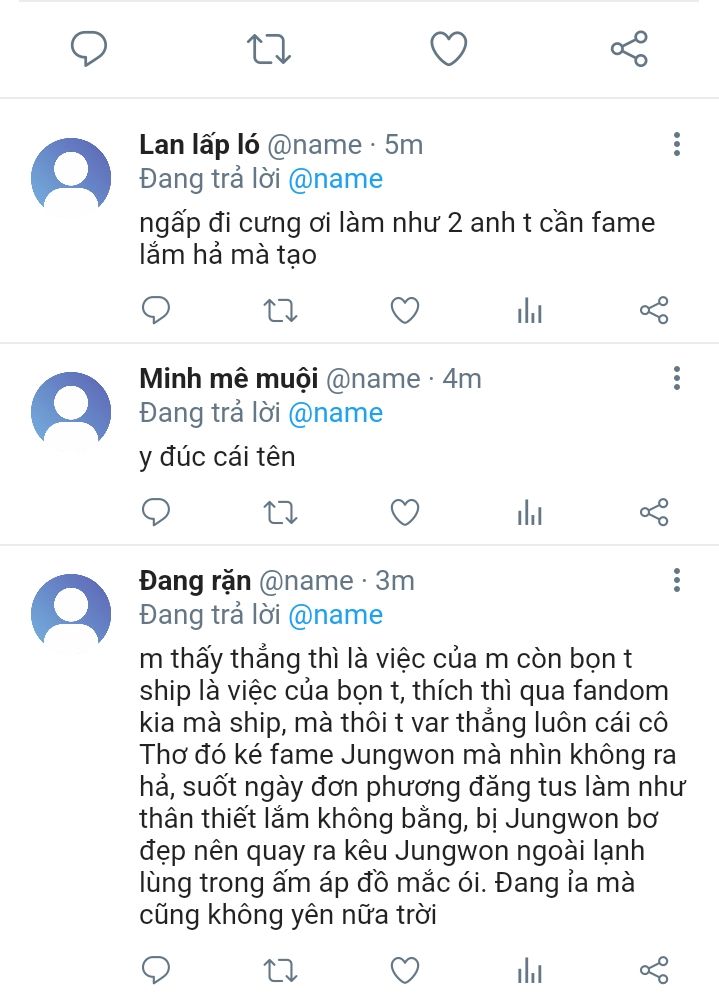719x994 pixels.
Task: Open Lan lấp ló's profile name
Action: pyautogui.click(x=199, y=145)
